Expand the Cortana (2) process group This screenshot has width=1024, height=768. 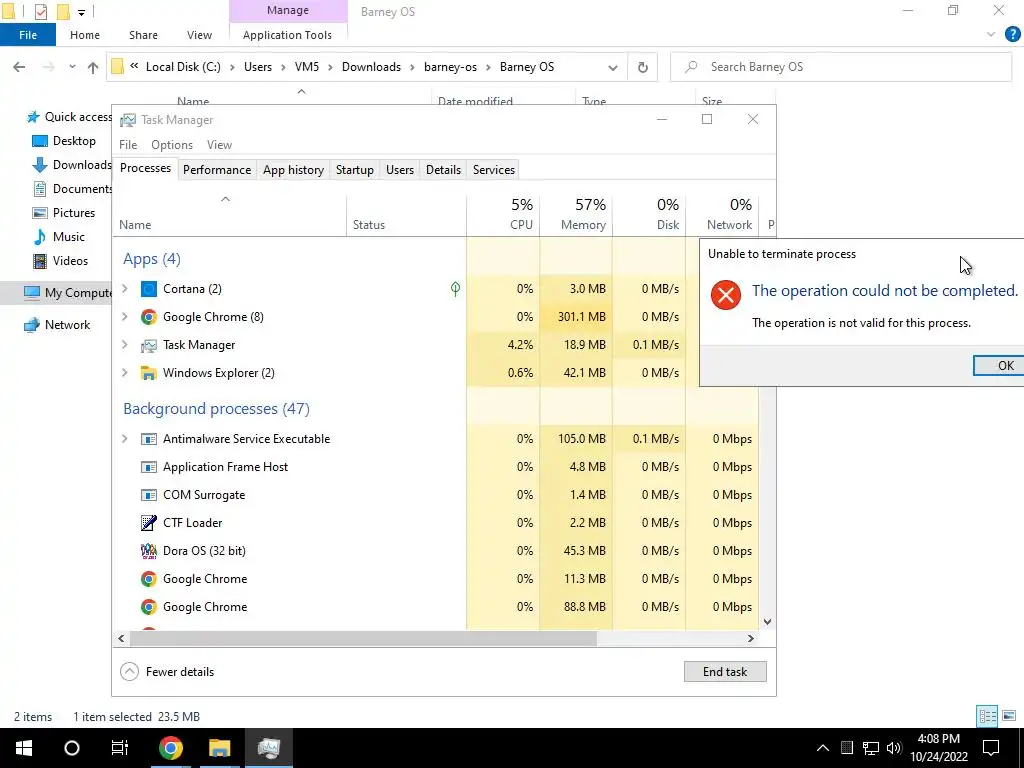pyautogui.click(x=125, y=289)
